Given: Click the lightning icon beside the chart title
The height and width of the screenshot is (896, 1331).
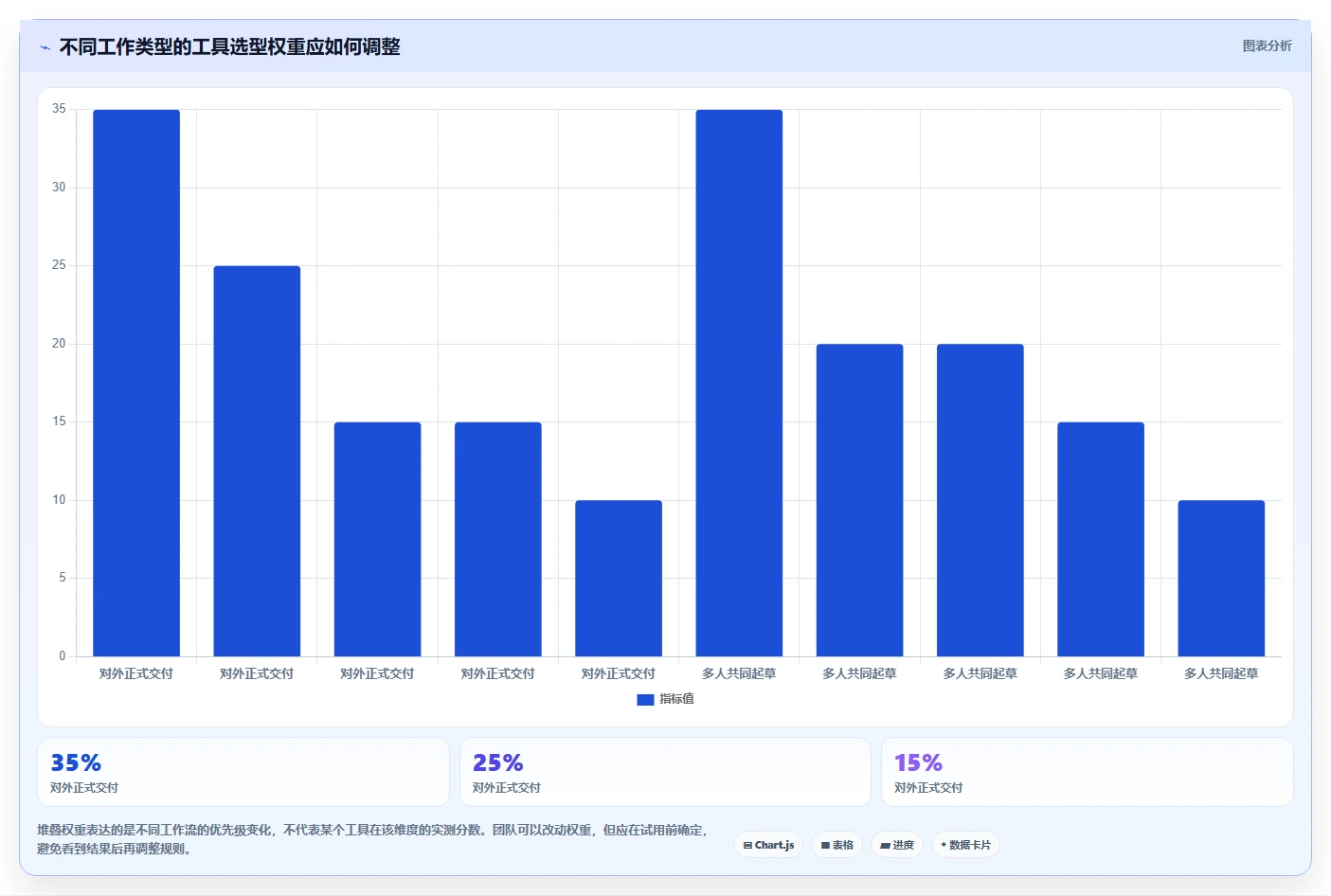Looking at the screenshot, I should 45,47.
